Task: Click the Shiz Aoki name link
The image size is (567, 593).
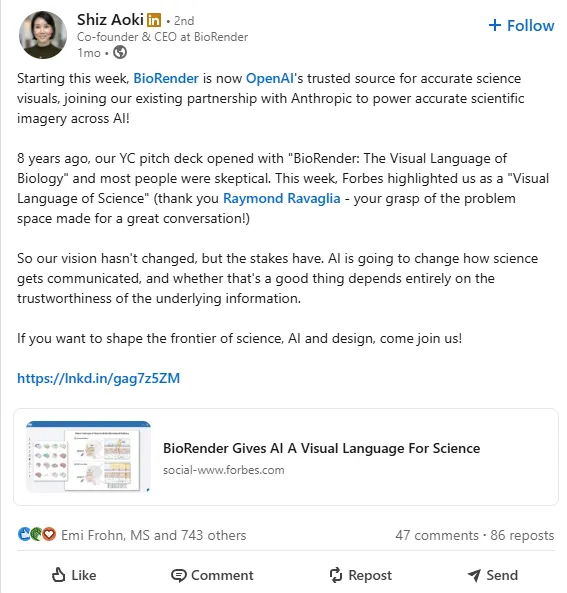Action: (x=110, y=20)
